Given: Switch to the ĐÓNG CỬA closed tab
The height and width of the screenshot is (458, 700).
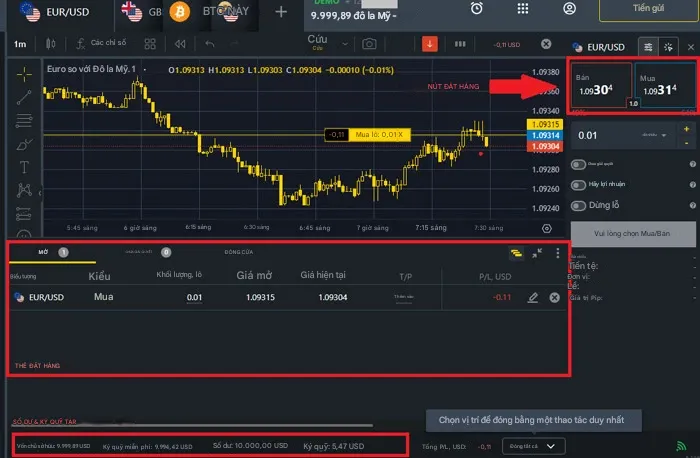Looking at the screenshot, I should point(238,252).
